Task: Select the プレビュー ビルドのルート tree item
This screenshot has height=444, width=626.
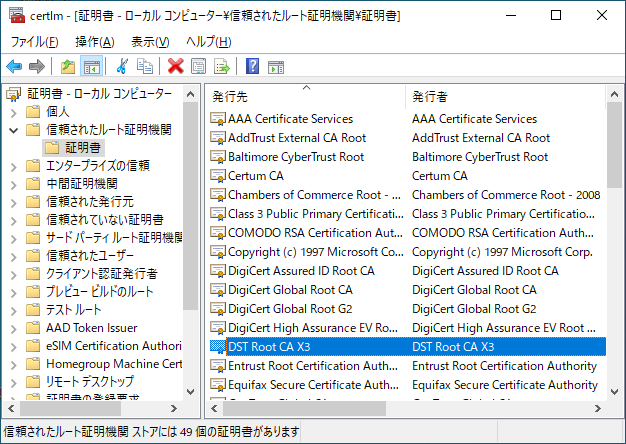Action: pos(99,291)
